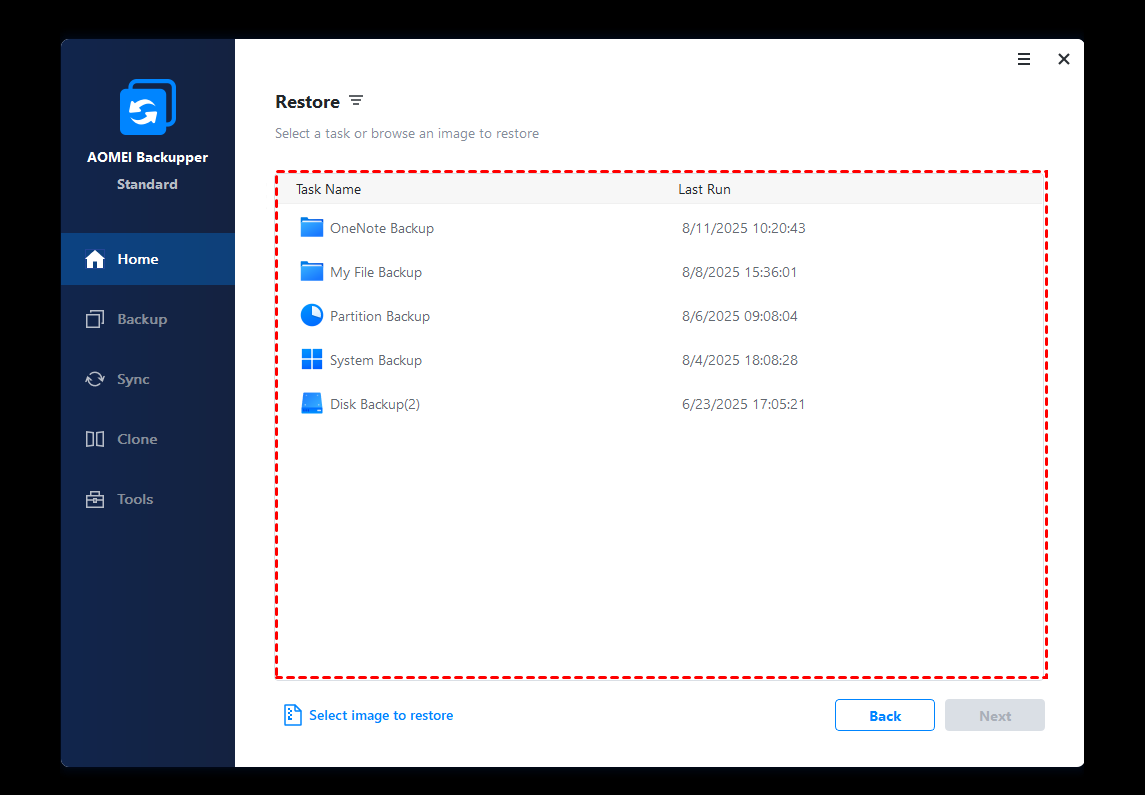
Task: Click the Windows icon of System Backup
Action: pyautogui.click(x=312, y=359)
